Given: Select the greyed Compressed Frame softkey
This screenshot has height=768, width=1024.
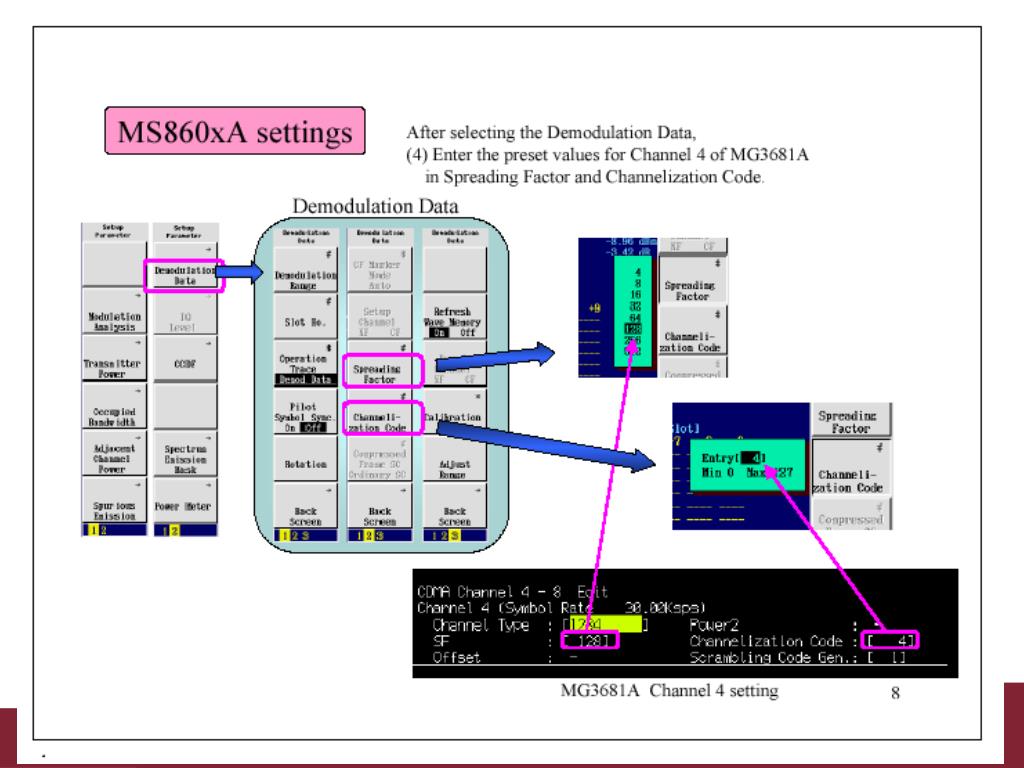Looking at the screenshot, I should [379, 458].
